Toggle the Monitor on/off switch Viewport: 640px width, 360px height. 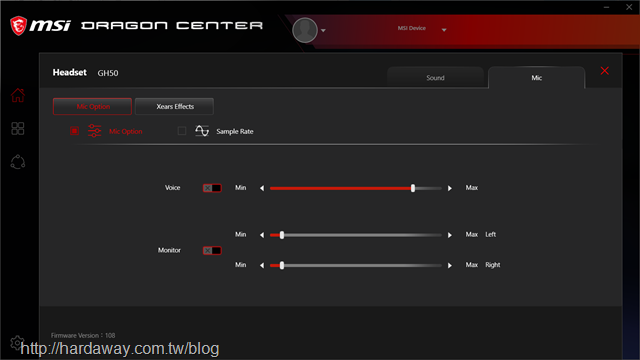(212, 251)
